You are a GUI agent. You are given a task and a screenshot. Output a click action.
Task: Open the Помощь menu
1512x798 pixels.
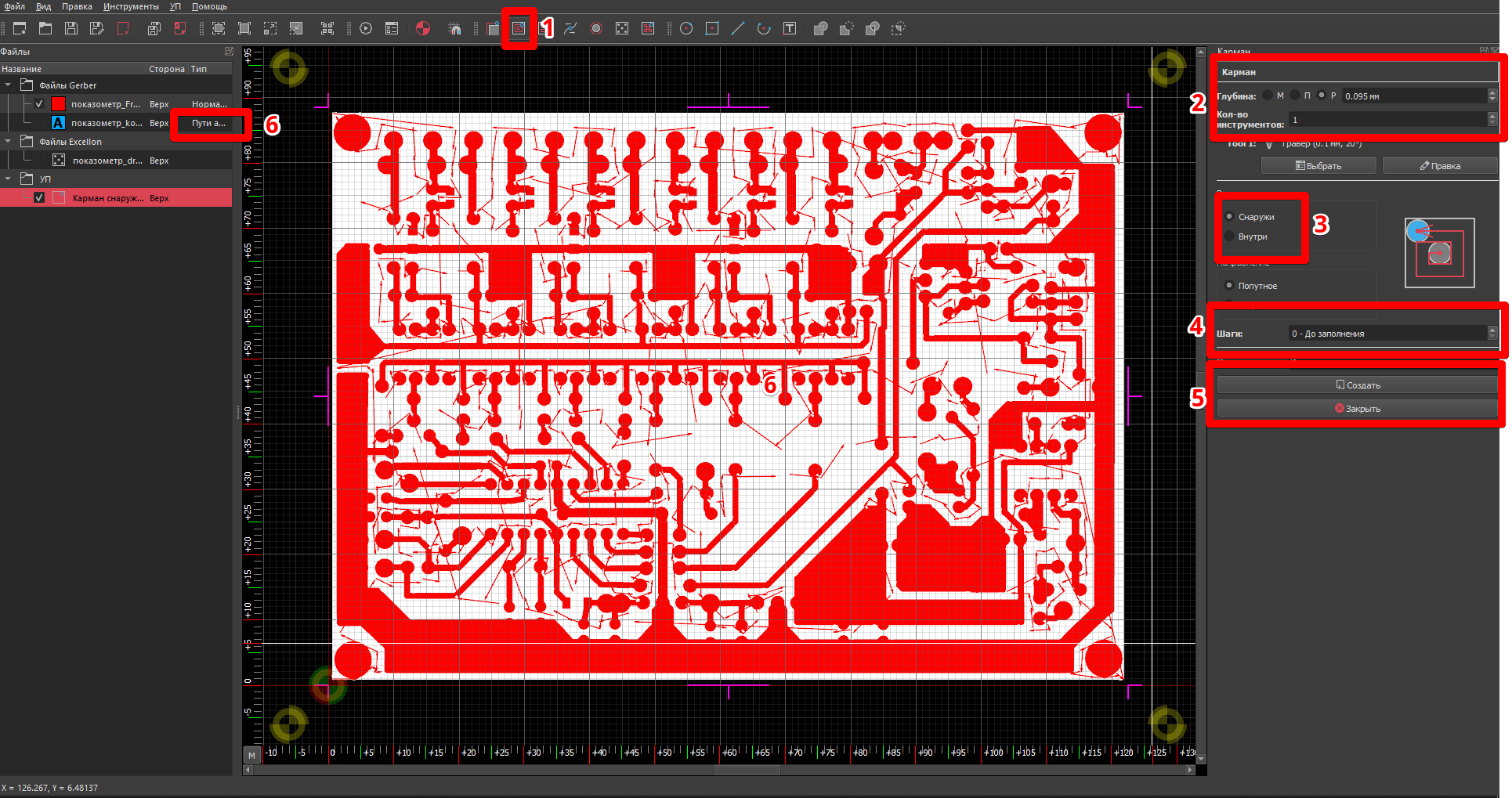pos(210,6)
